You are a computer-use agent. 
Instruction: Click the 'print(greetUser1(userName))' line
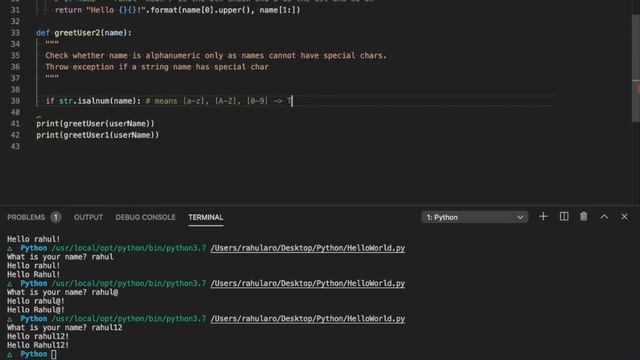click(x=98, y=135)
